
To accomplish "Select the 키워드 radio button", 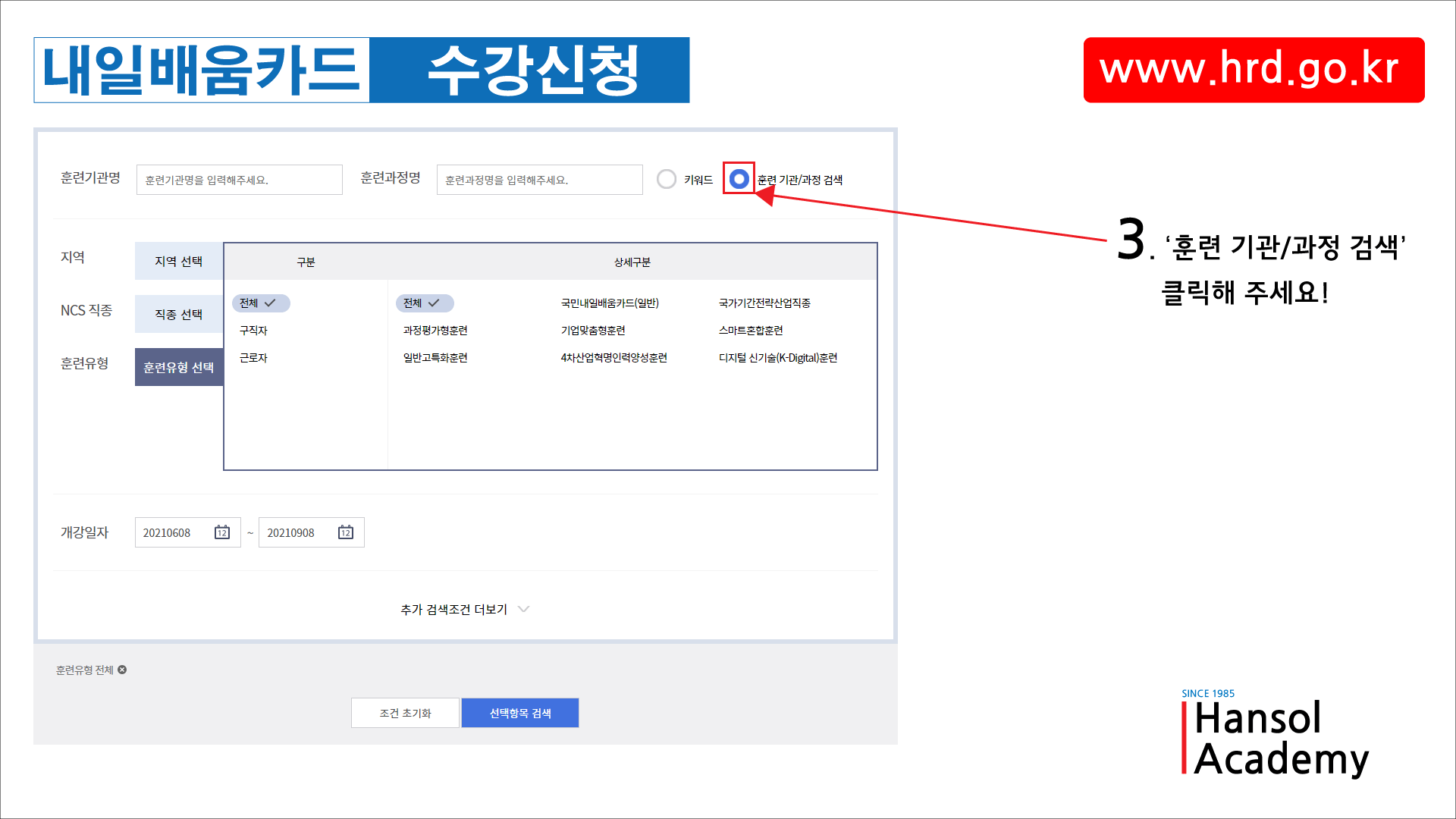I will (667, 179).
